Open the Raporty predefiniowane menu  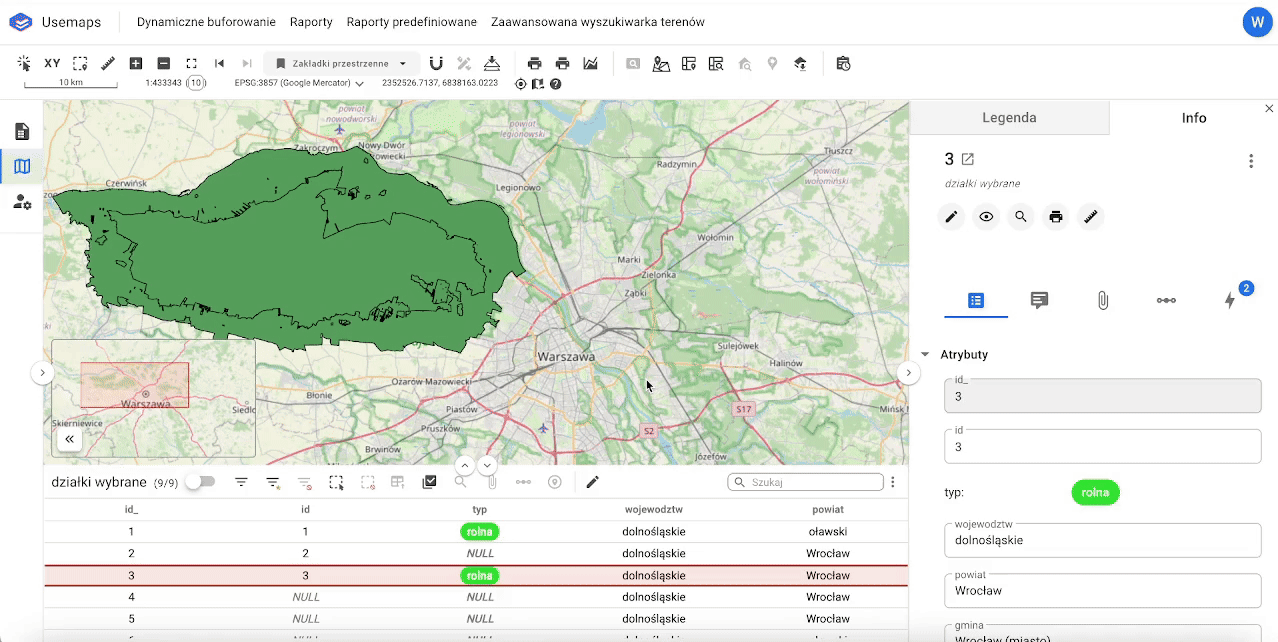(x=411, y=22)
